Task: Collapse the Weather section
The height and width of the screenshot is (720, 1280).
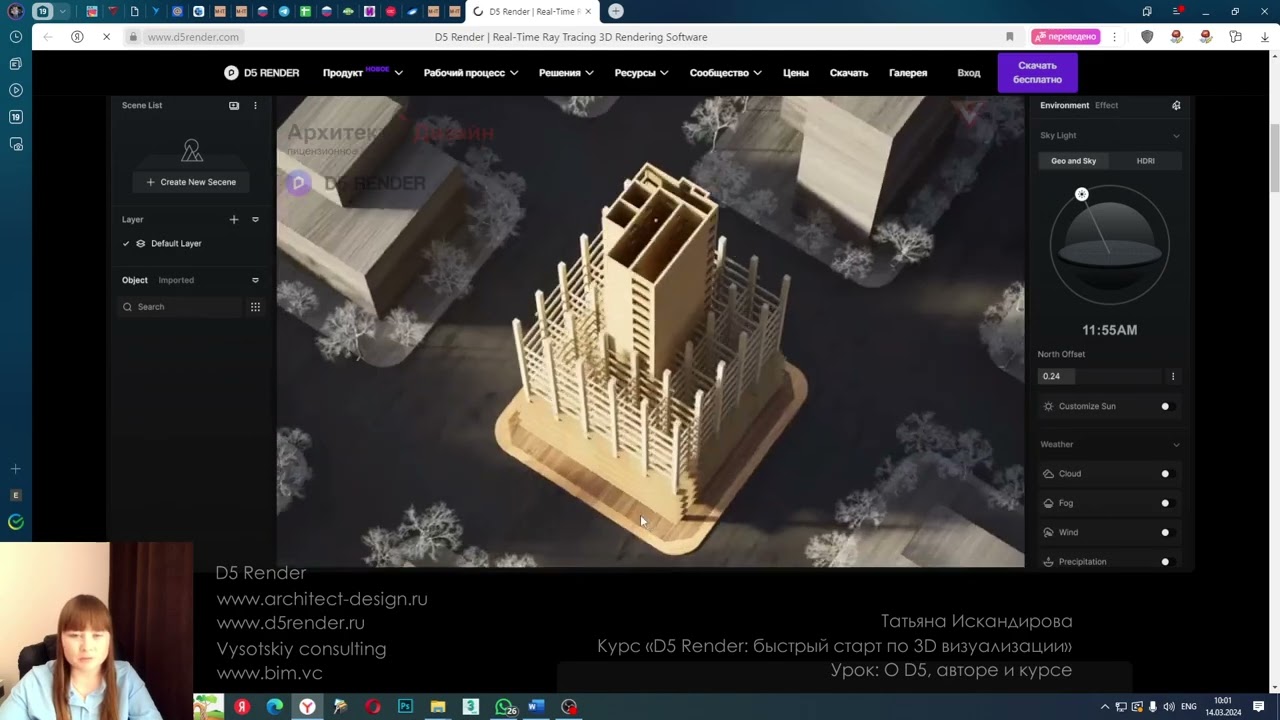Action: point(1176,445)
